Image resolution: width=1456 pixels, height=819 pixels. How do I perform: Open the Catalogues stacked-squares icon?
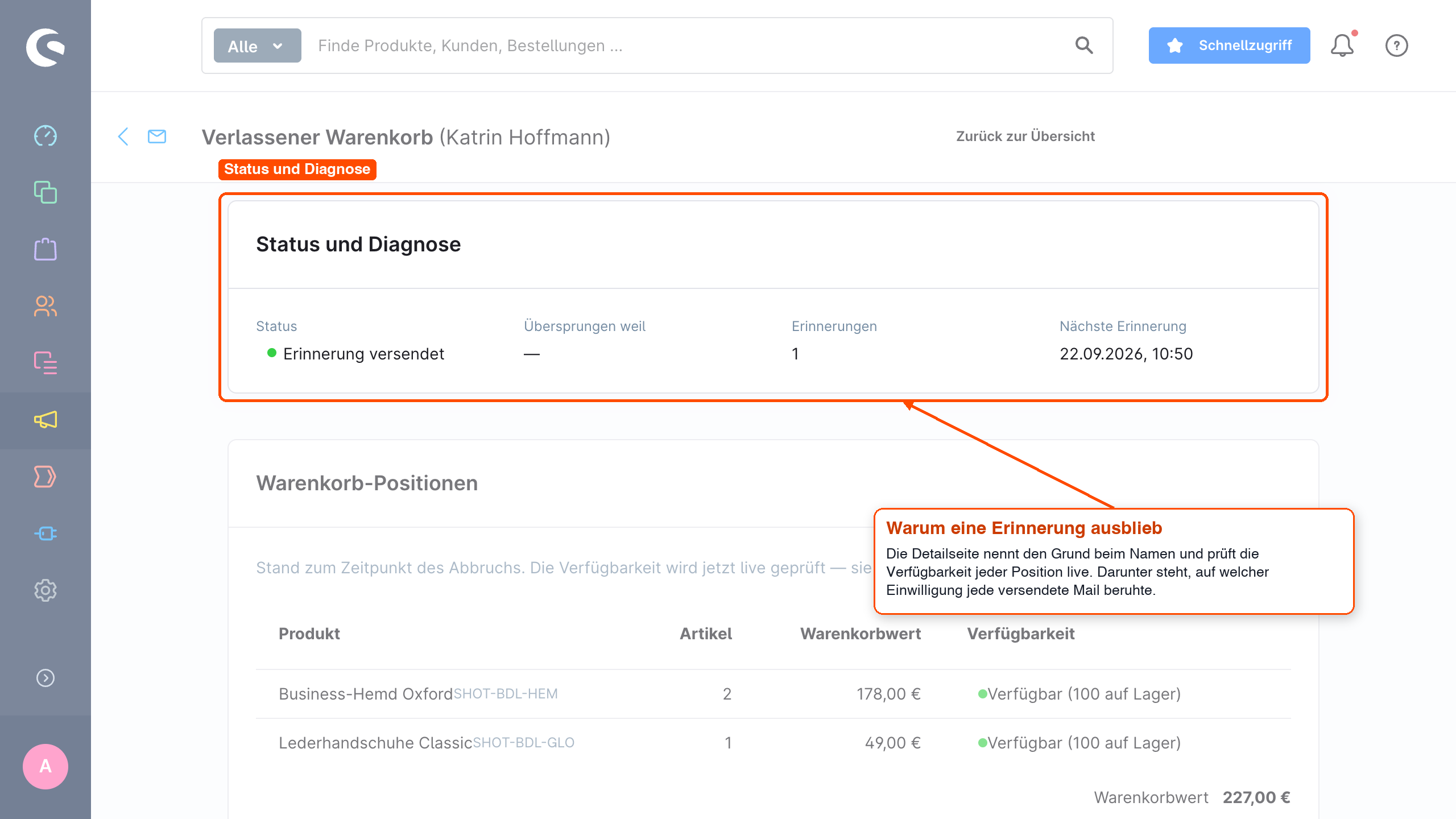point(45,192)
